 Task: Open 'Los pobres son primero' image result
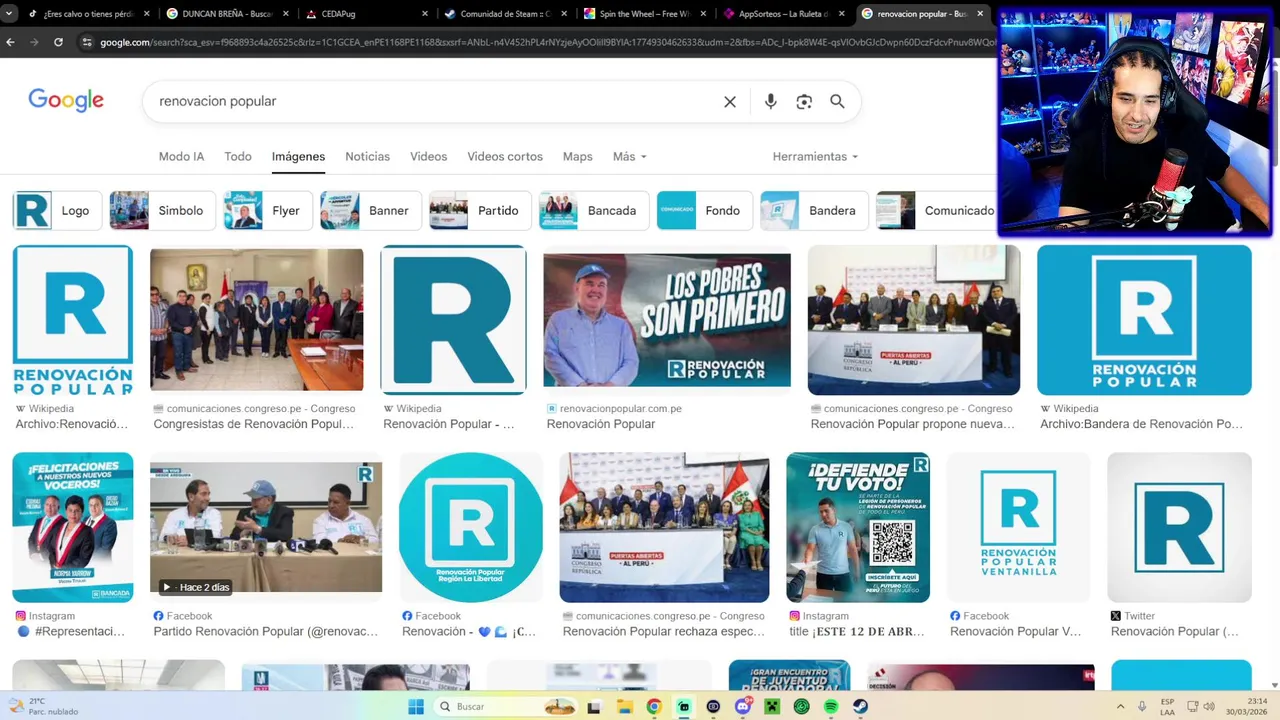click(667, 320)
